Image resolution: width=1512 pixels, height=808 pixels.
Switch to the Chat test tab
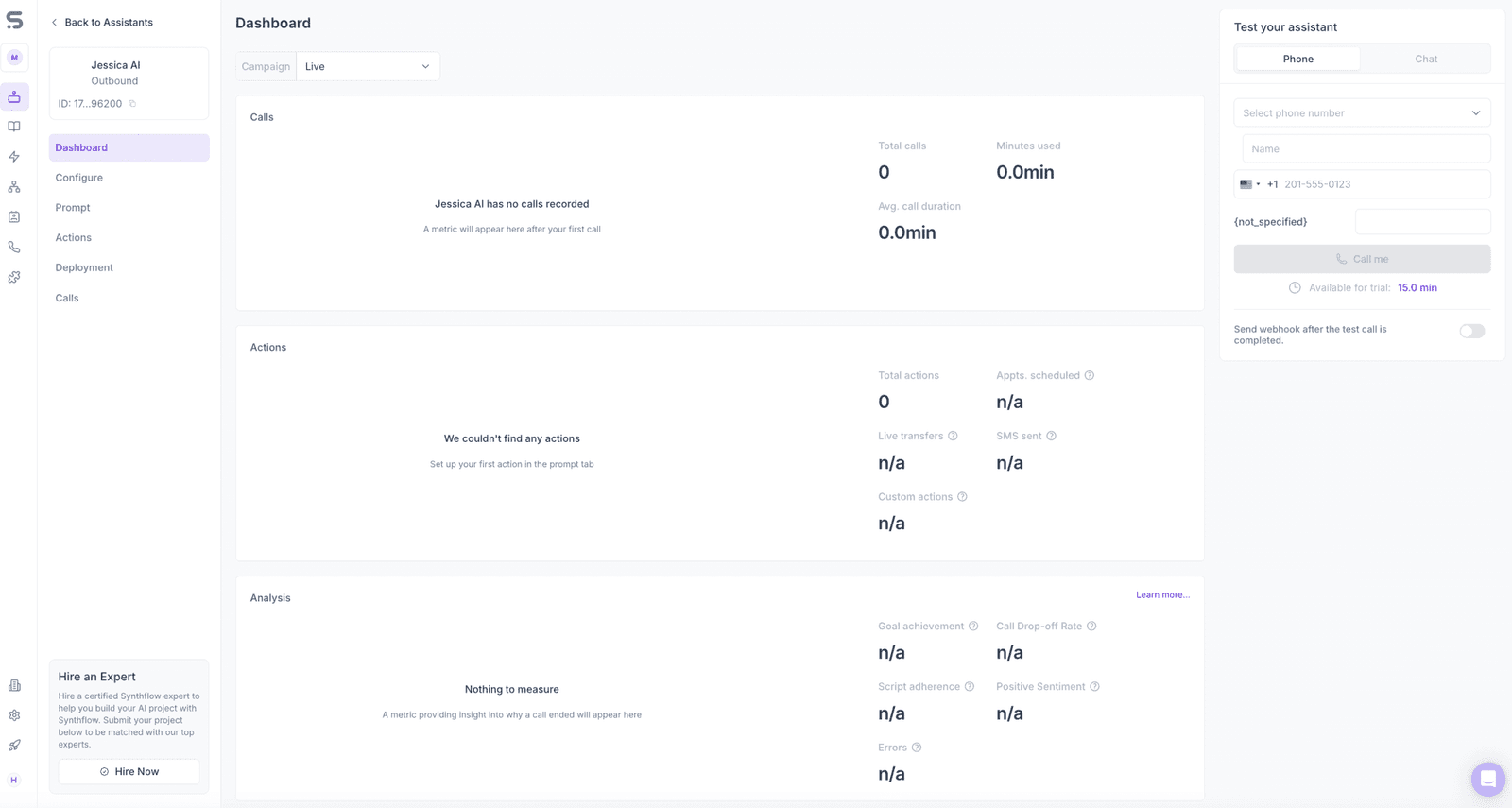click(x=1426, y=59)
